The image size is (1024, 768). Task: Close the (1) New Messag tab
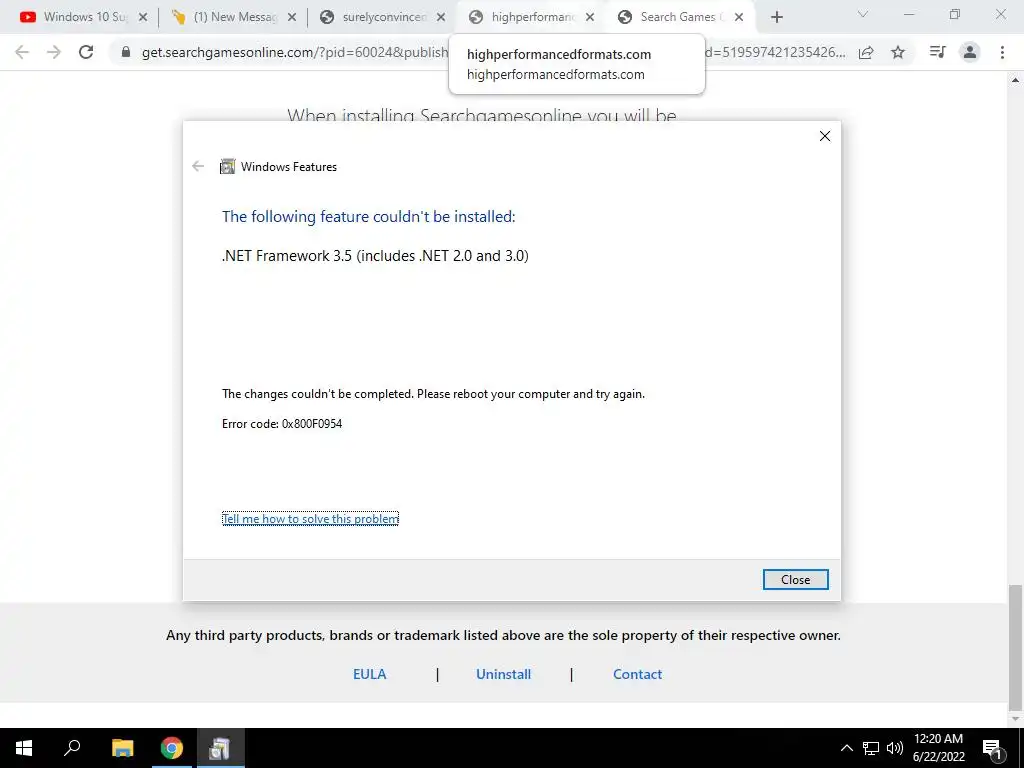click(x=292, y=17)
